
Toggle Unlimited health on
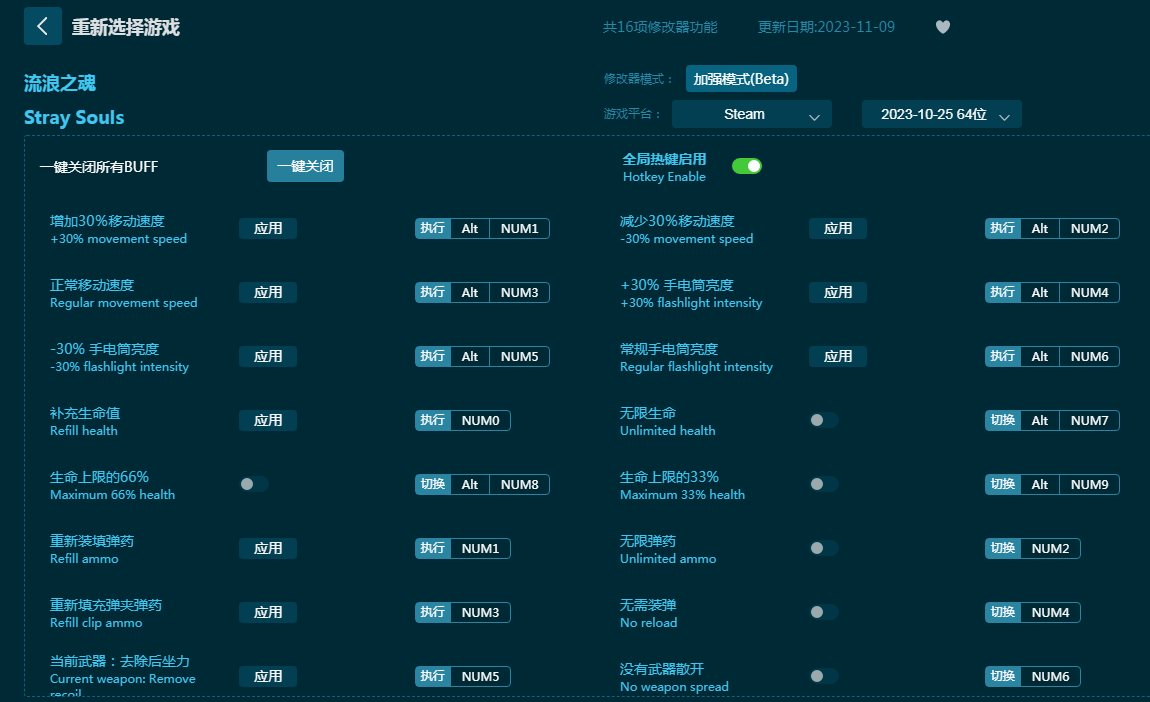click(823, 420)
